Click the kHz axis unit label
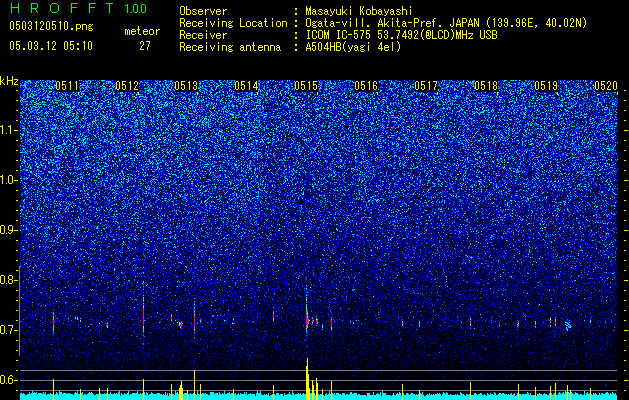The width and height of the screenshot is (629, 400). [x=9, y=81]
